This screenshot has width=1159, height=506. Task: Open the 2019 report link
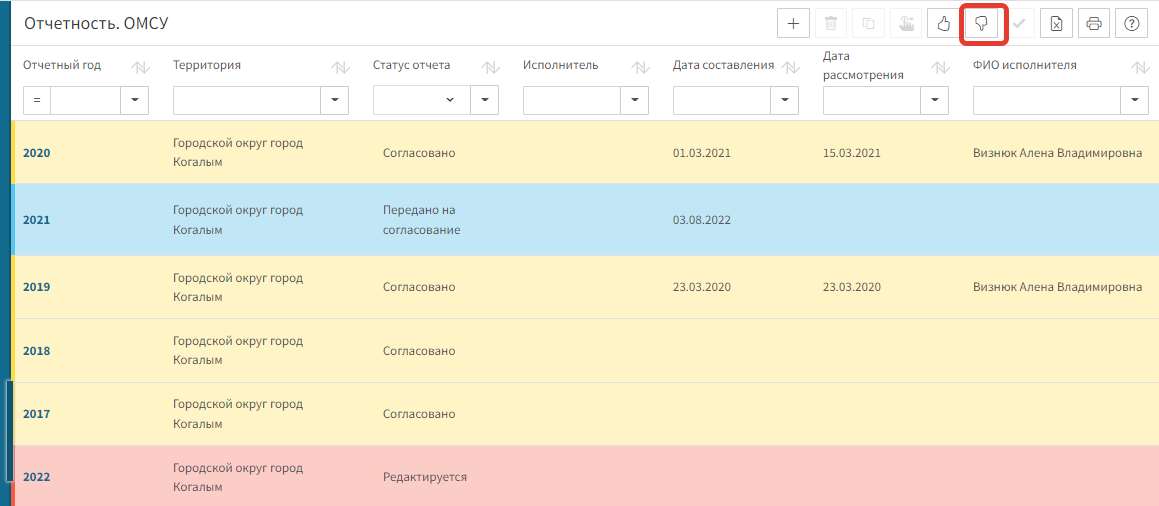pos(36,287)
